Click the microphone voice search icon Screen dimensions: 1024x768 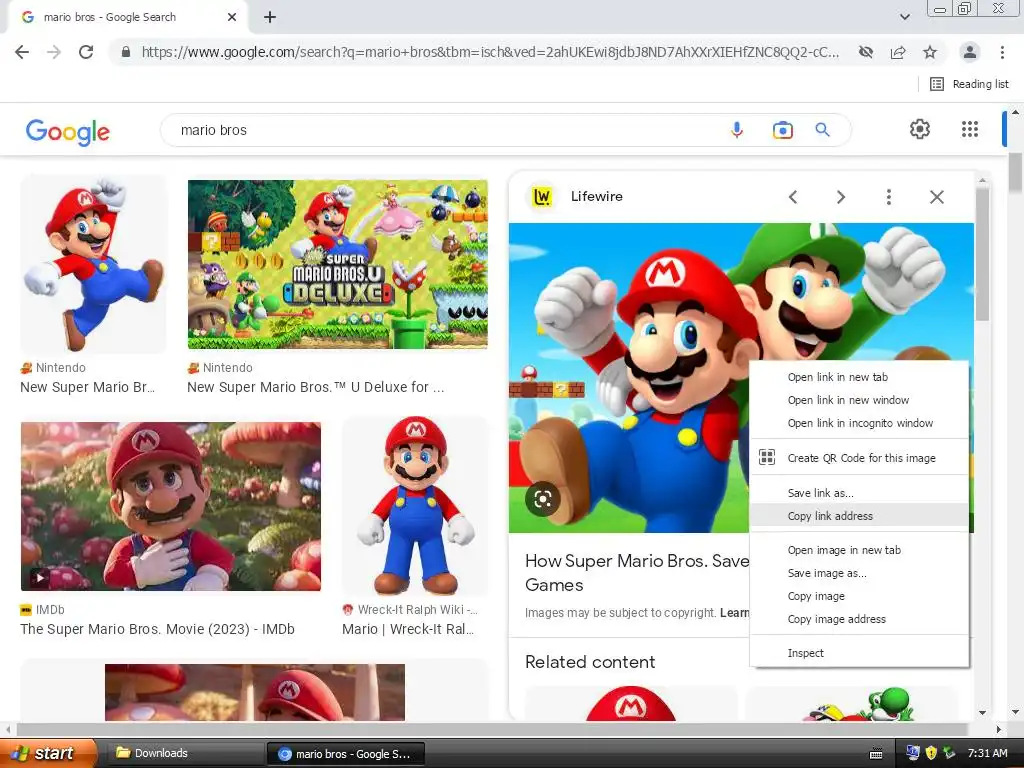(x=737, y=130)
